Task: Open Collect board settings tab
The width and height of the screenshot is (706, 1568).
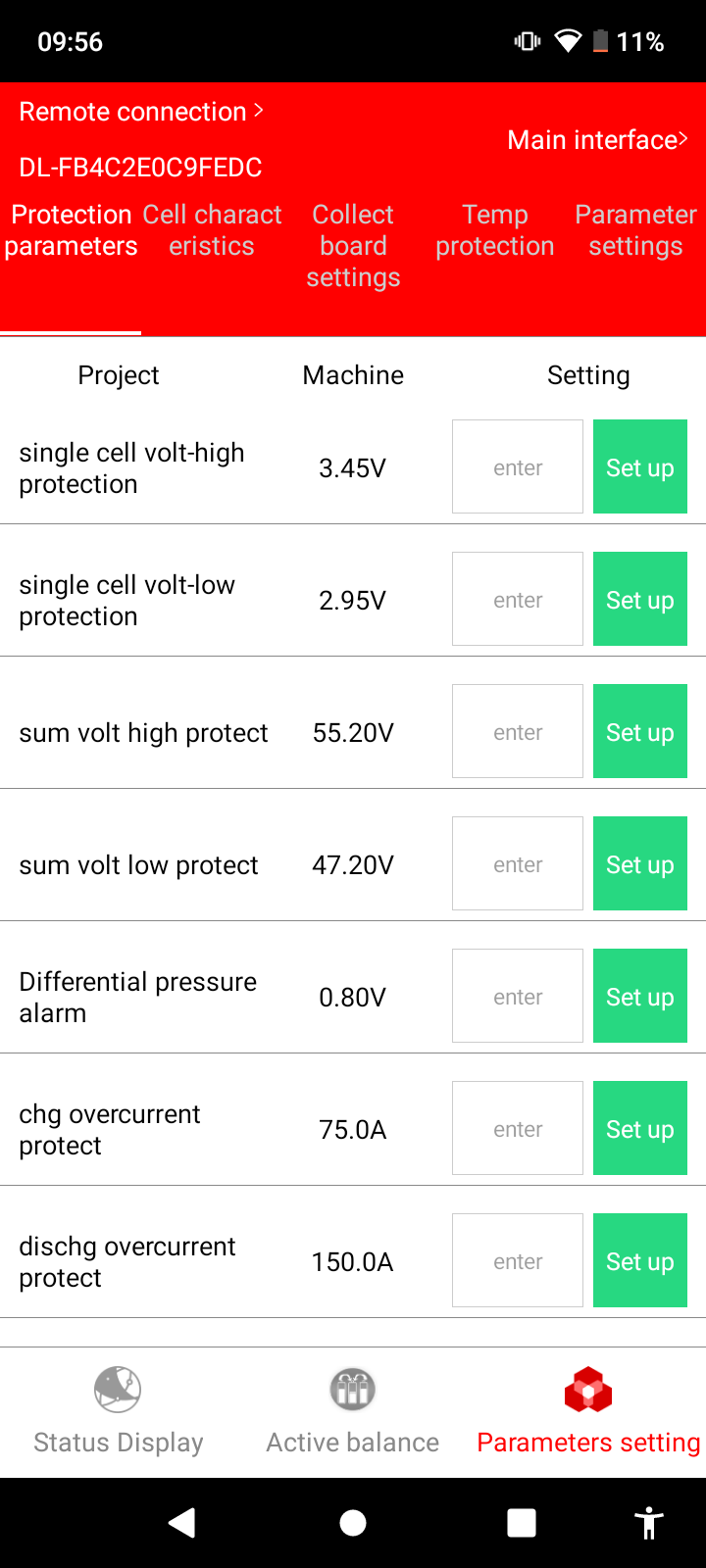Action: (353, 246)
